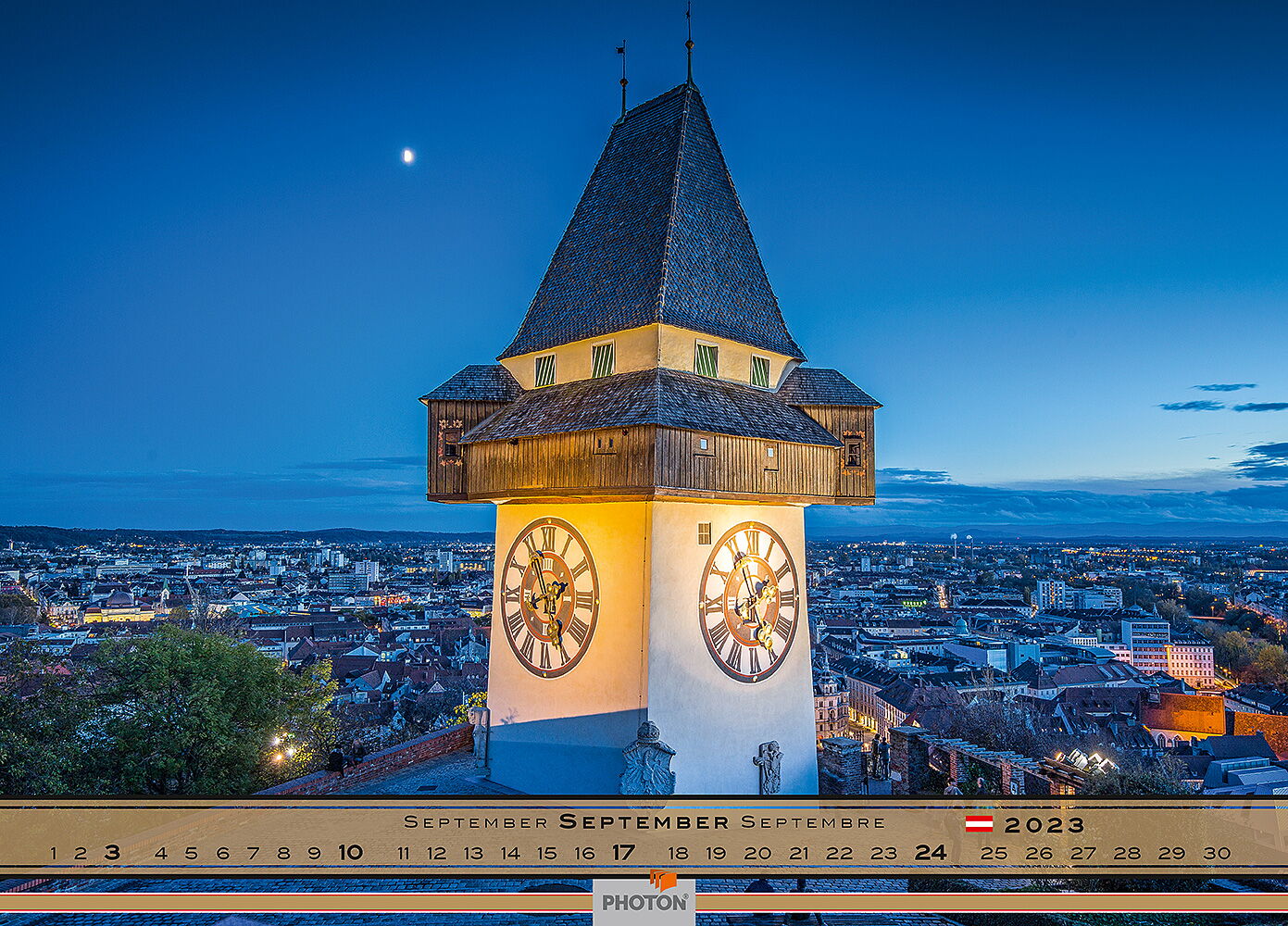Click the right clock face on tower
The height and width of the screenshot is (926, 1288).
(749, 601)
